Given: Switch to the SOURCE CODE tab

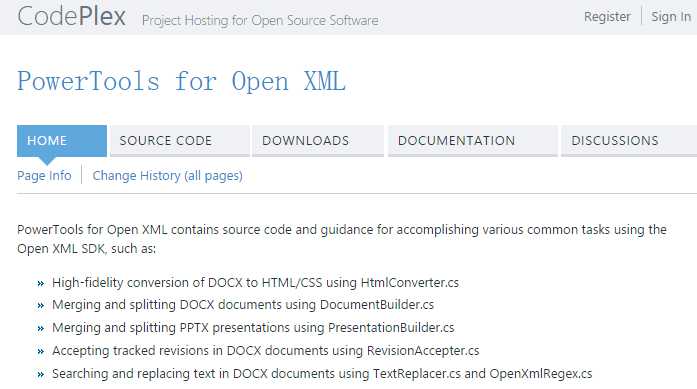Looking at the screenshot, I should coord(180,141).
